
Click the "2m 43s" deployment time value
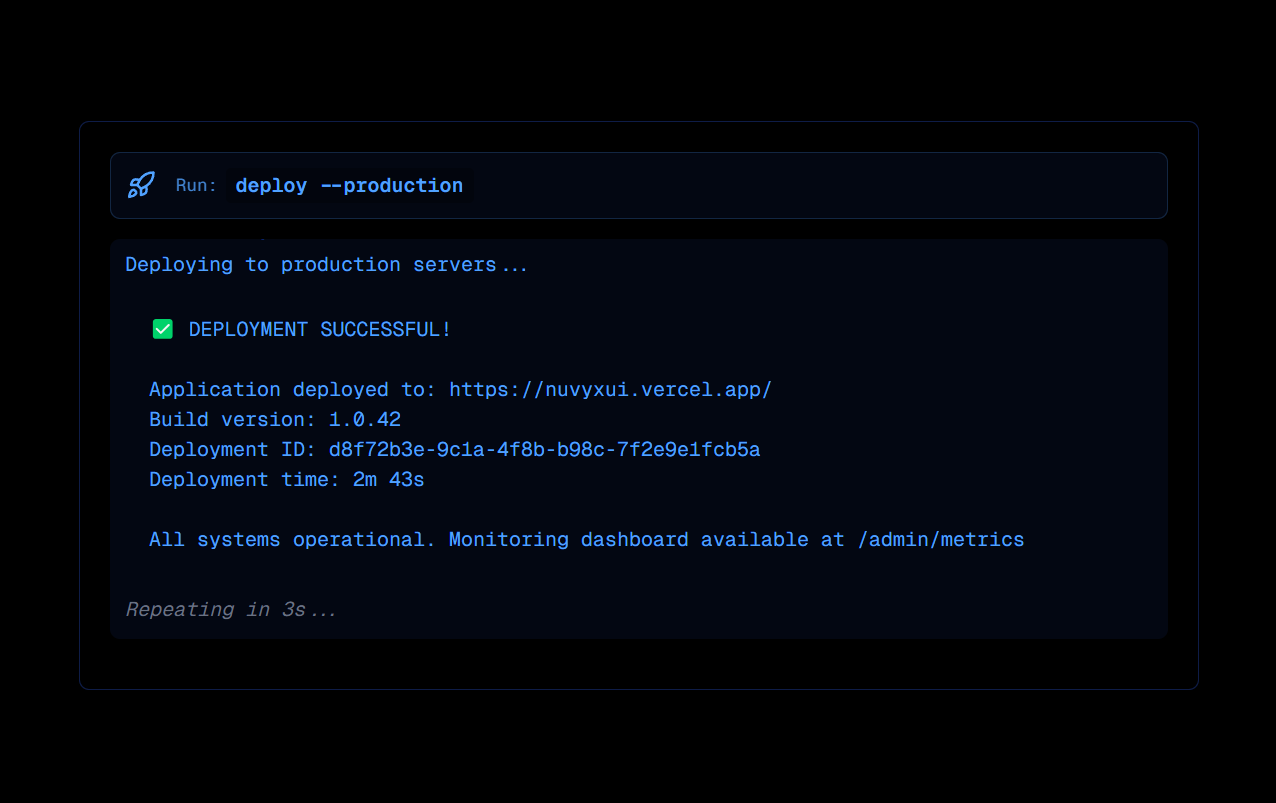tap(388, 480)
